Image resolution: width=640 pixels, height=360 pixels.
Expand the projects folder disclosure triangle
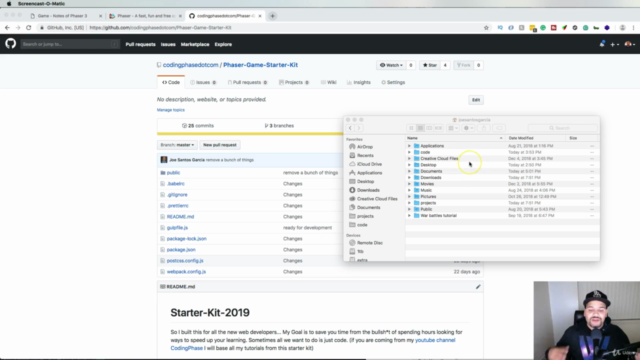(x=409, y=203)
